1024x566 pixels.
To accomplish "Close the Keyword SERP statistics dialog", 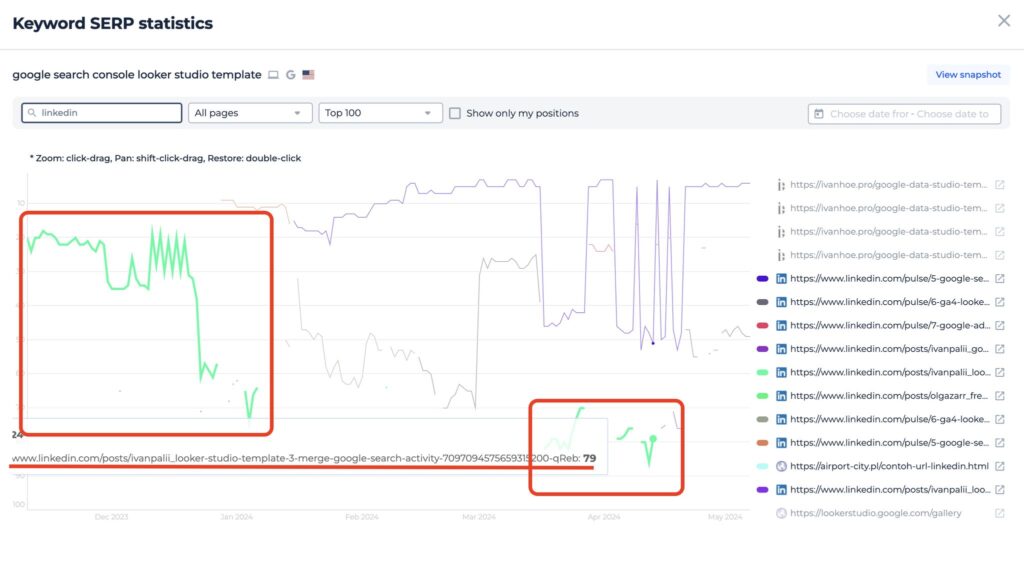I will (x=1004, y=21).
